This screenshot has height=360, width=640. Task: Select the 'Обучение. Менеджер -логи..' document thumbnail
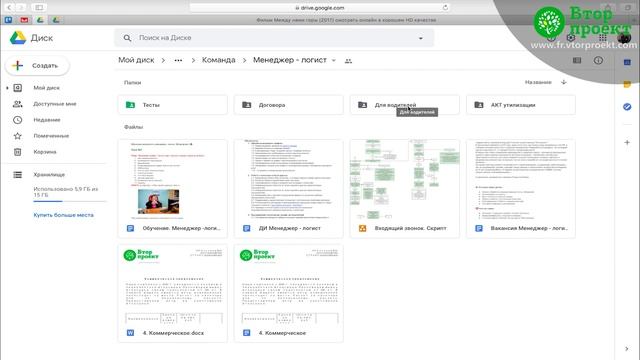coord(173,180)
